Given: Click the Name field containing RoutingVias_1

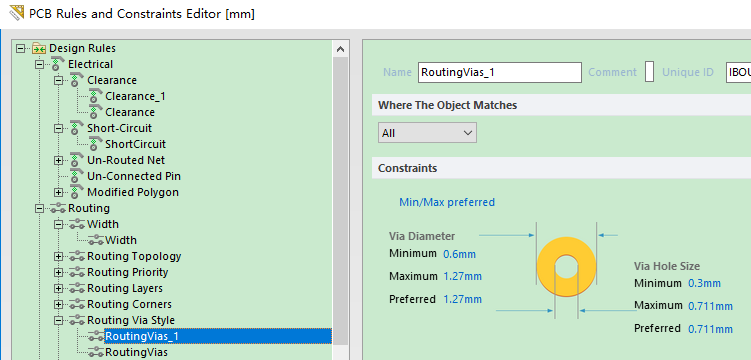Looking at the screenshot, I should [x=500, y=72].
